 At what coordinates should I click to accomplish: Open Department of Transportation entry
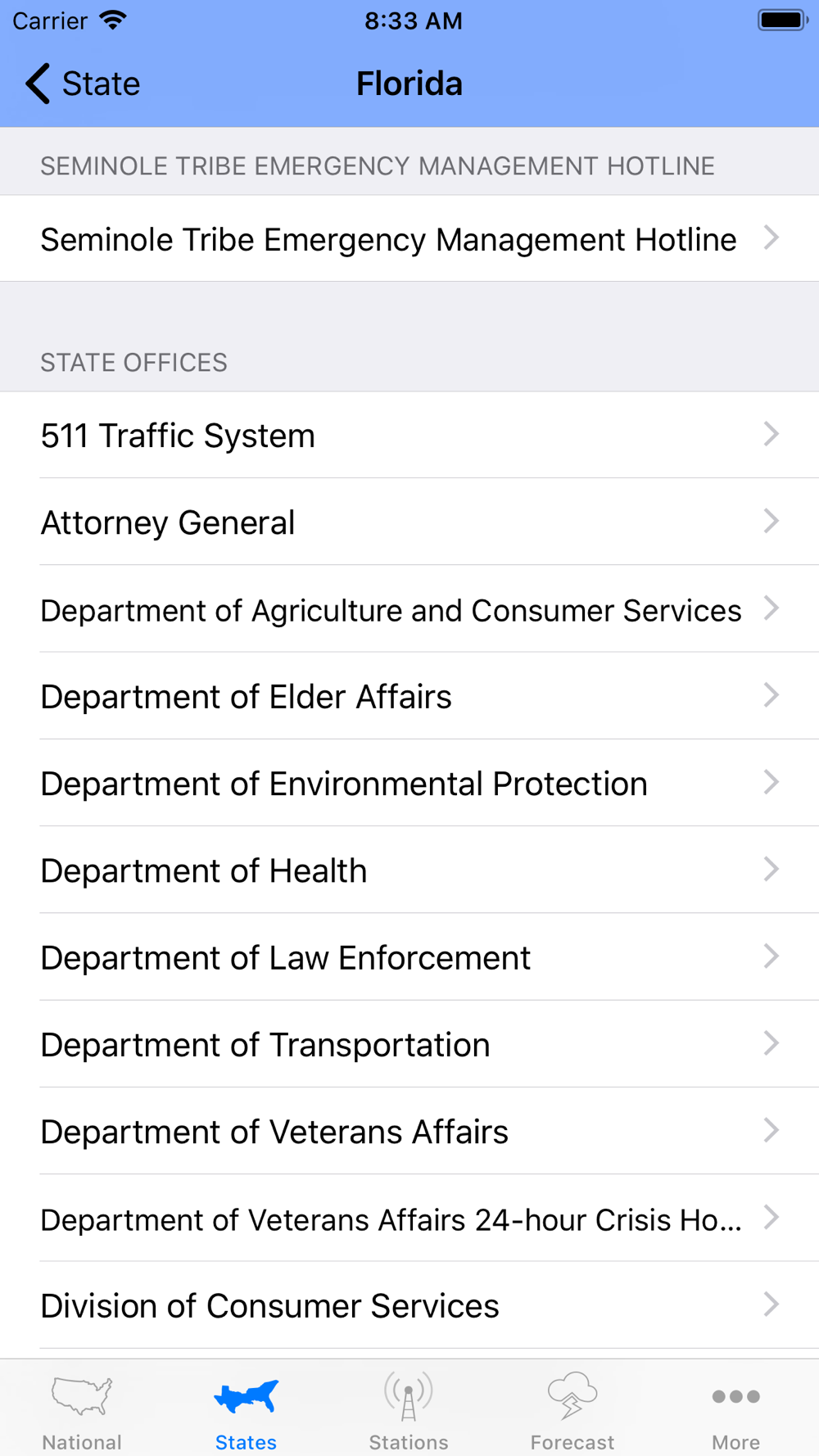(409, 1044)
